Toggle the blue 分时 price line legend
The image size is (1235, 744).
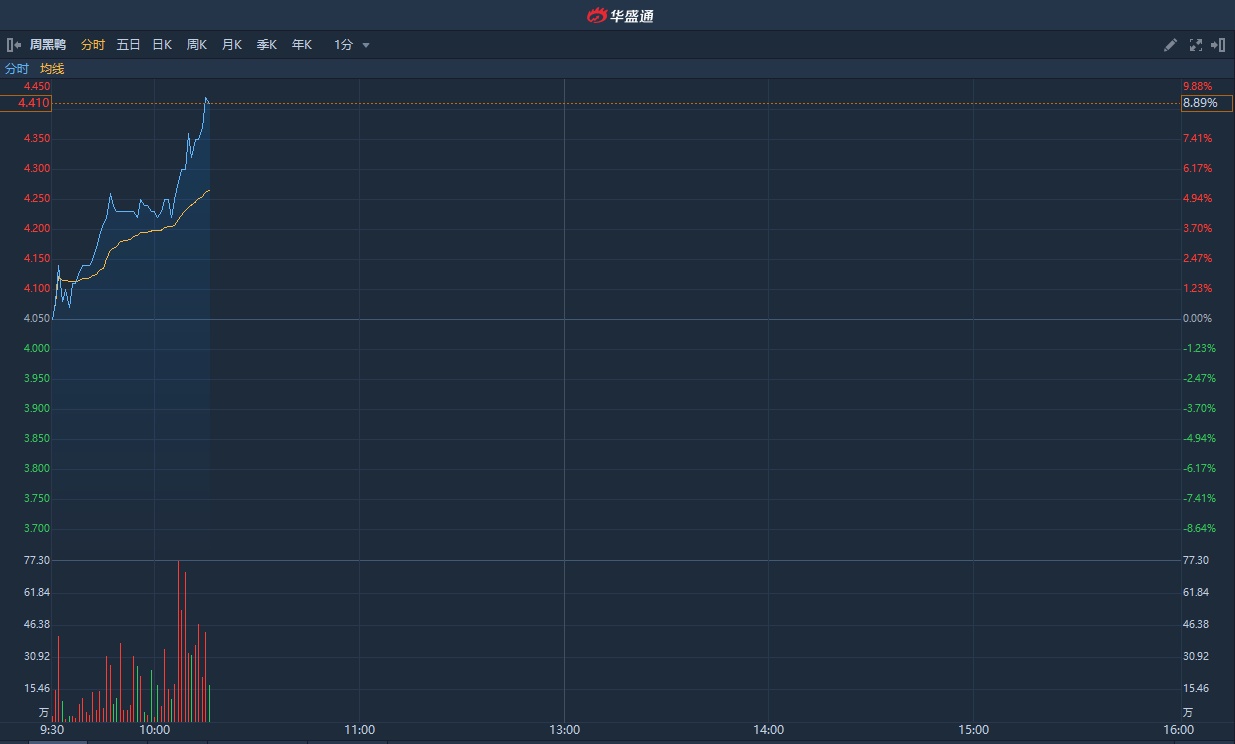click(x=17, y=69)
